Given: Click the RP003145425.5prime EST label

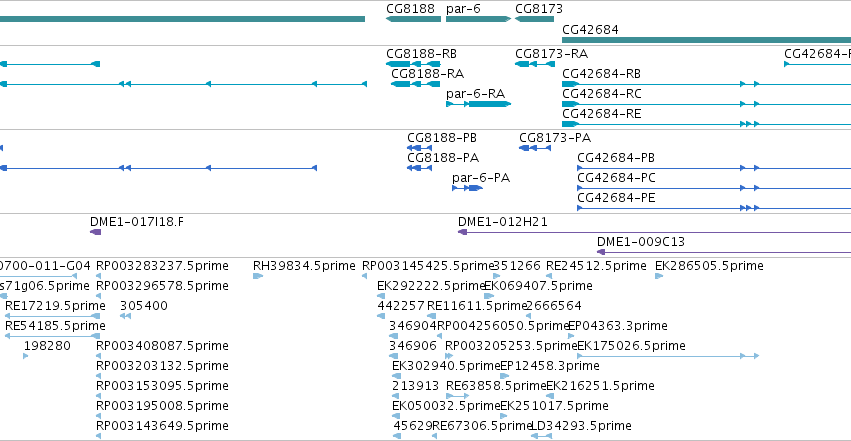Looking at the screenshot, I should (428, 266).
